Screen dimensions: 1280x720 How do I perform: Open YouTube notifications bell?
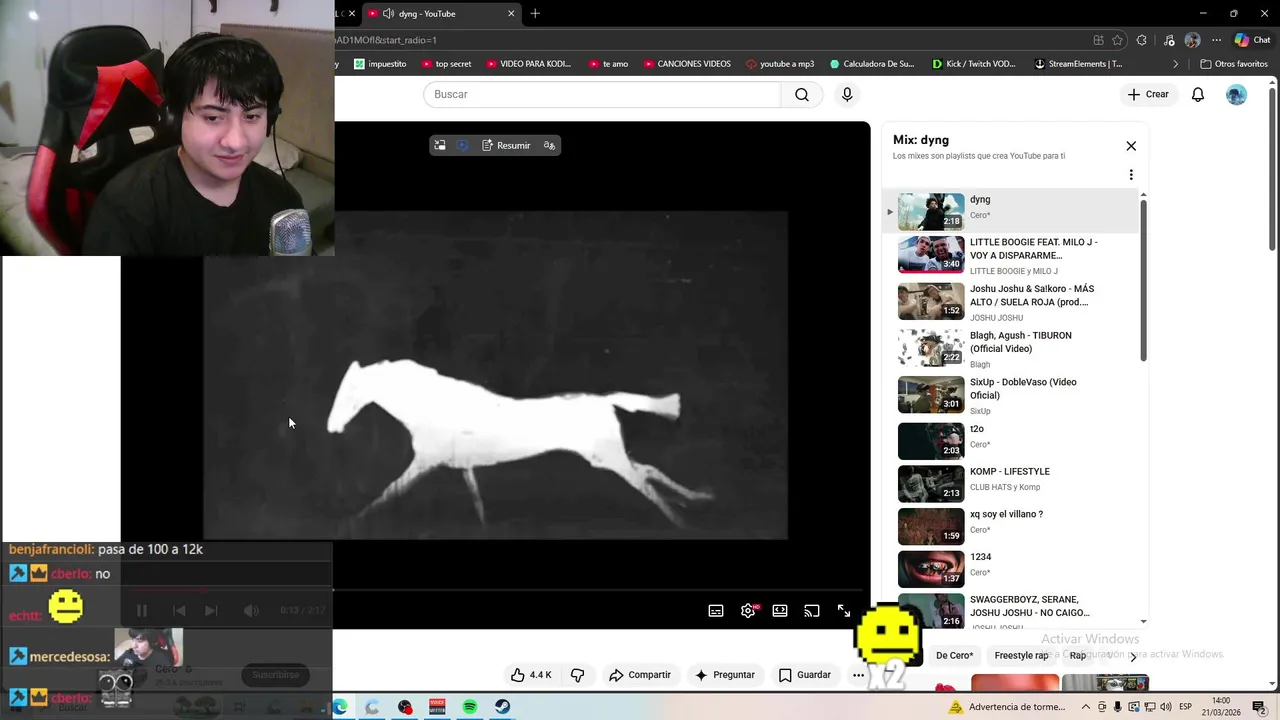[x=1197, y=94]
